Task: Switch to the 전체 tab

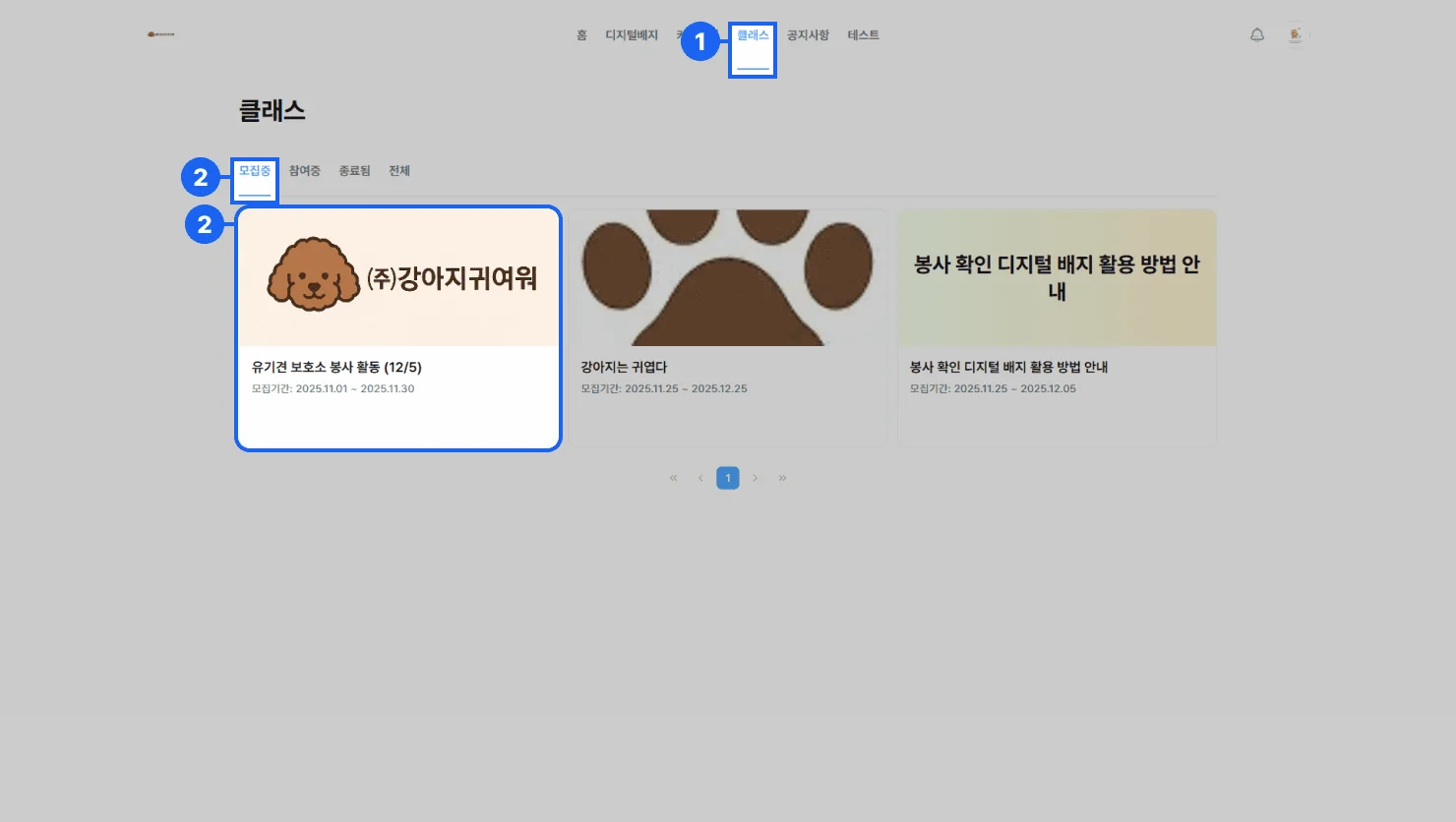Action: click(398, 171)
